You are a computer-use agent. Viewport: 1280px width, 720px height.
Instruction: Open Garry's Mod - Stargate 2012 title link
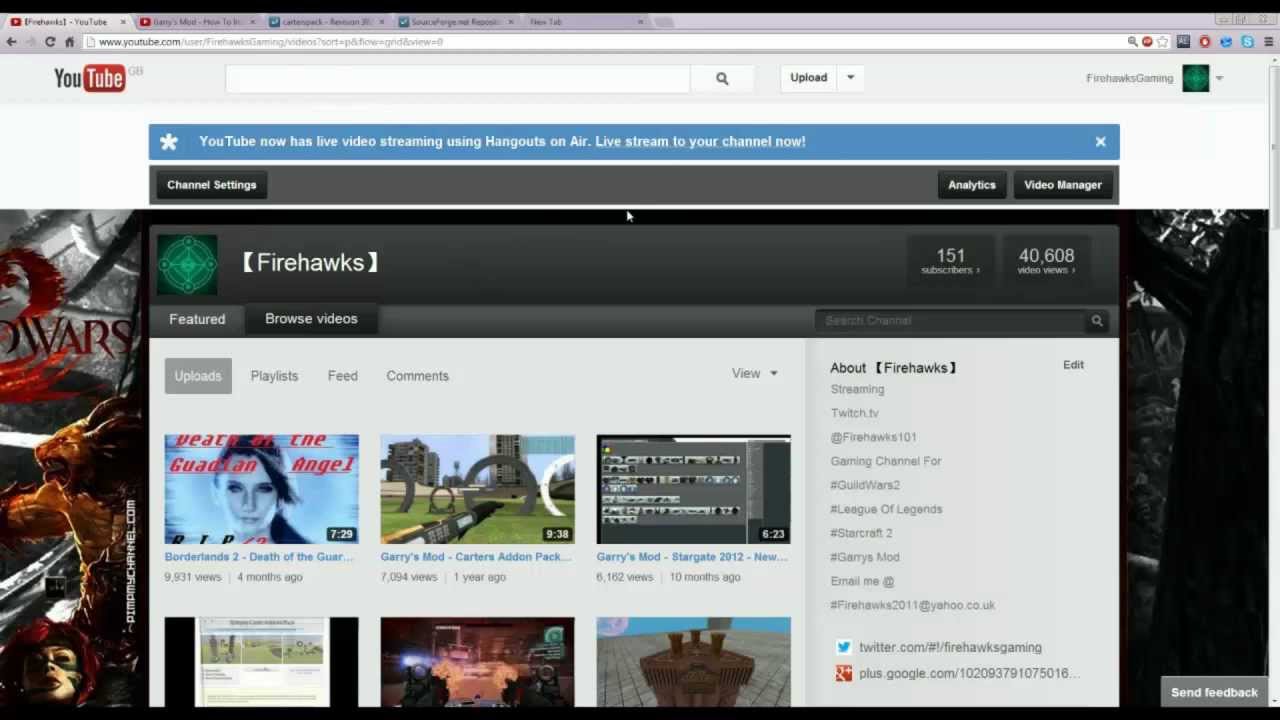(x=692, y=557)
